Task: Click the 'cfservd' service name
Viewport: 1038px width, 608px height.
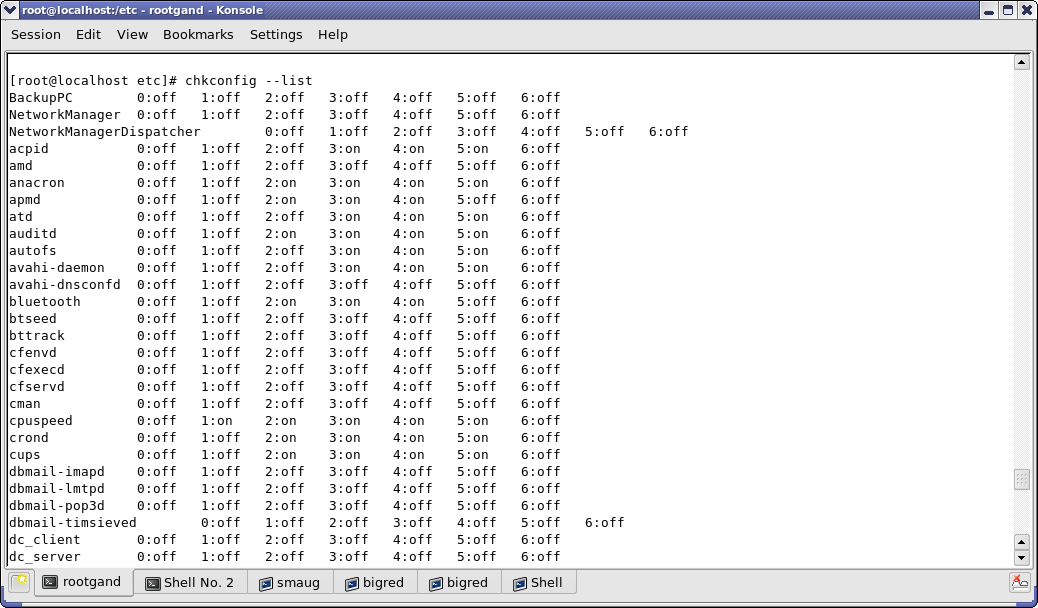Action: (36, 387)
